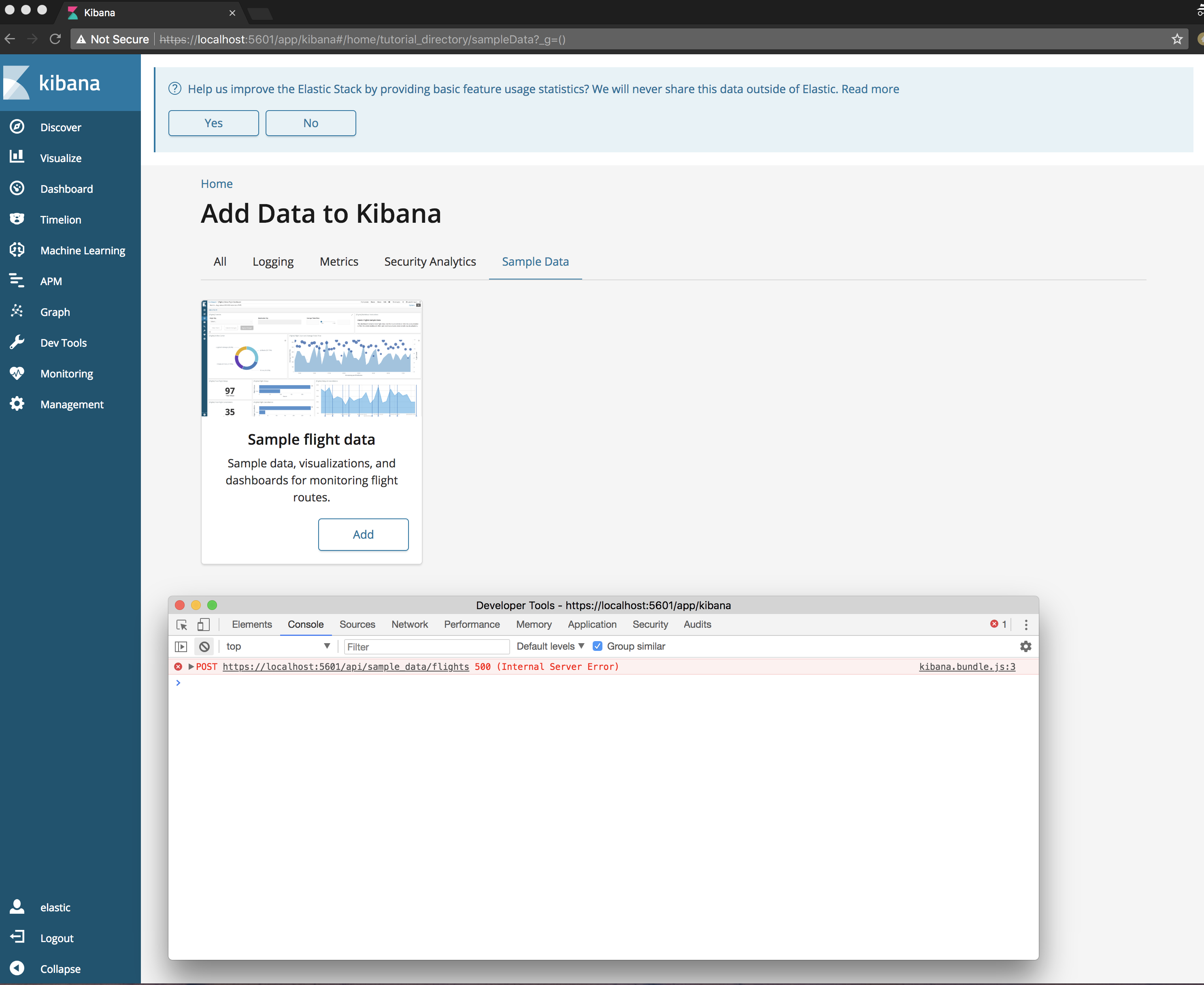This screenshot has width=1204, height=985.
Task: Open the DevTools Console tab
Action: coord(306,624)
